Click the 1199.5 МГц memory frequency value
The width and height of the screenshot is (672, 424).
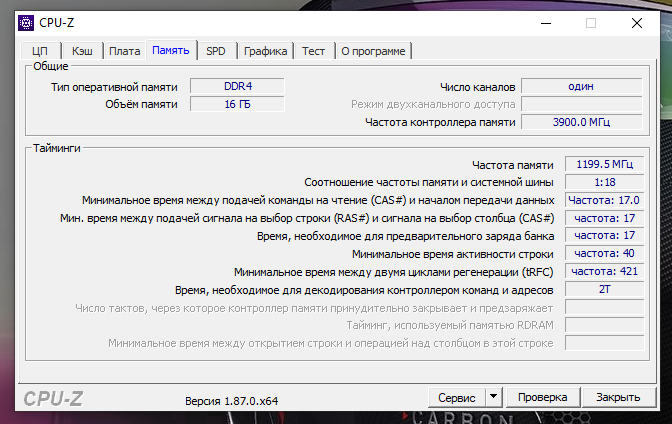603,165
